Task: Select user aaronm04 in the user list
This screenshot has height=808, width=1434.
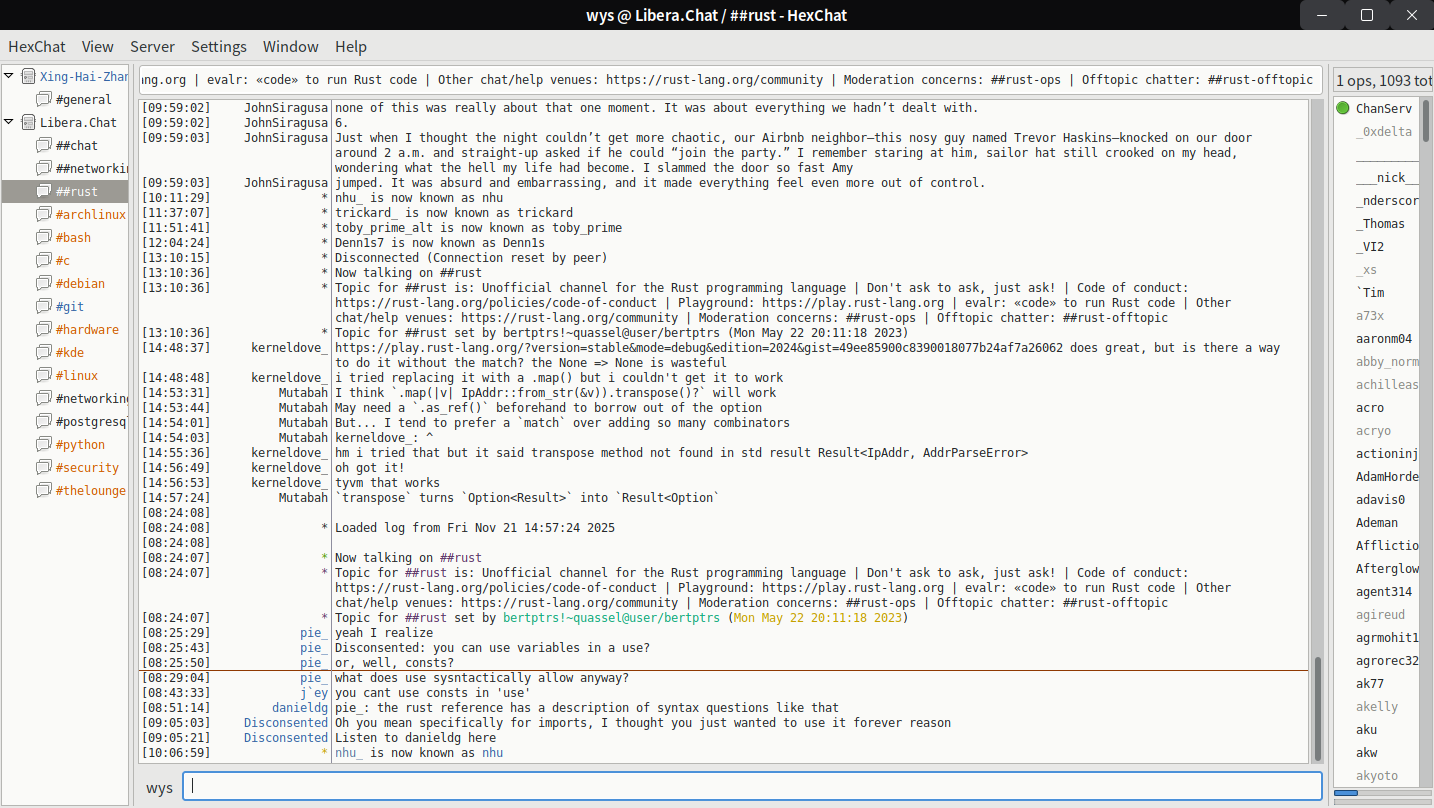Action: coord(1384,338)
